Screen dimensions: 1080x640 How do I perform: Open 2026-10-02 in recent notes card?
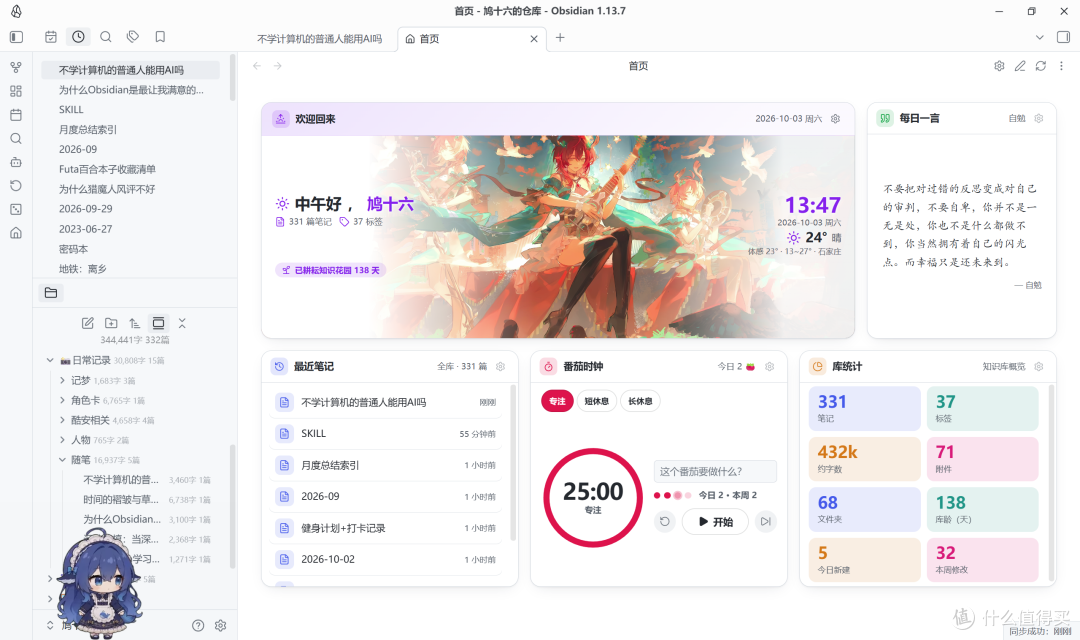pyautogui.click(x=386, y=559)
